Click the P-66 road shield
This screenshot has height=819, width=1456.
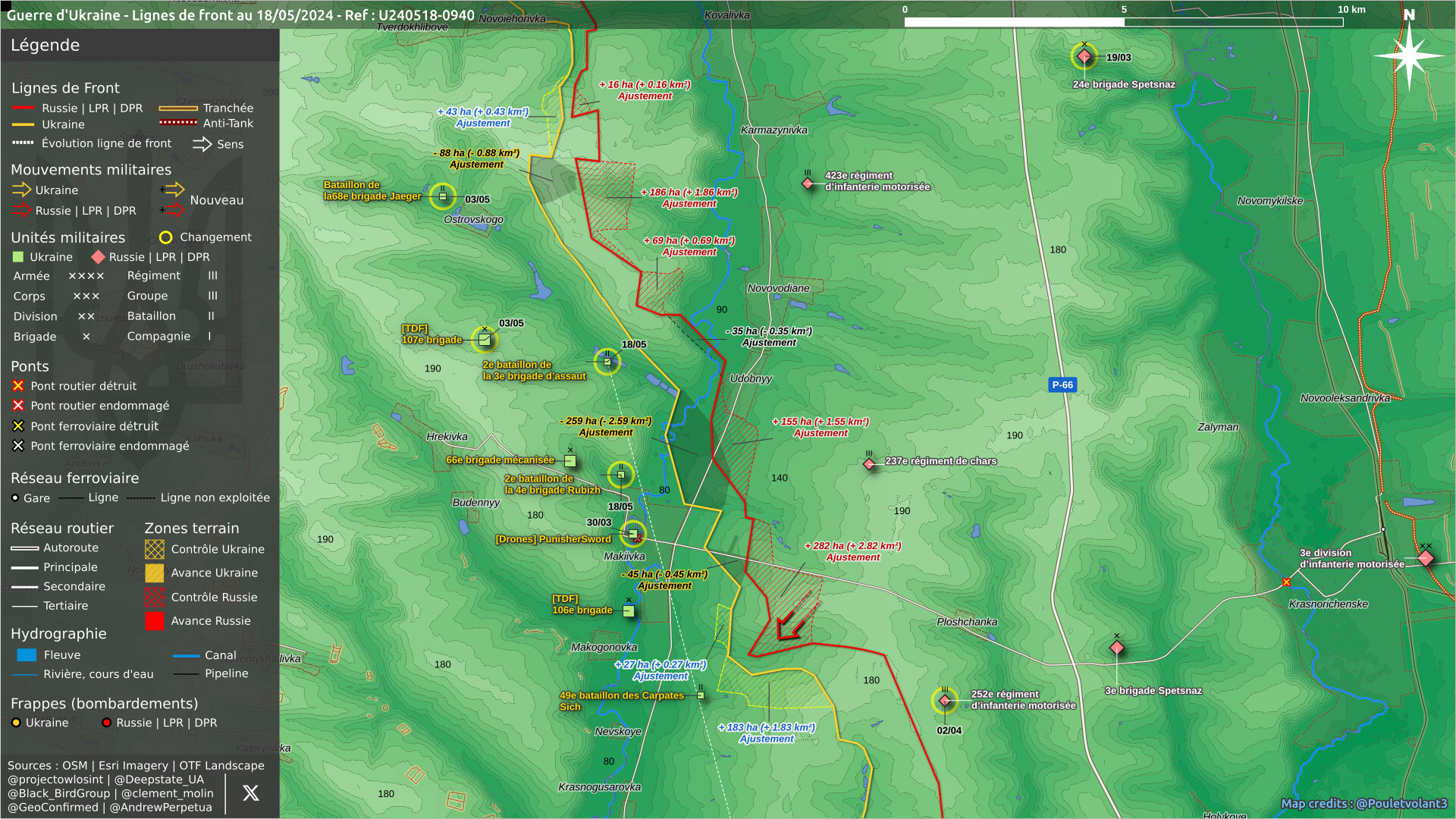(x=1062, y=384)
